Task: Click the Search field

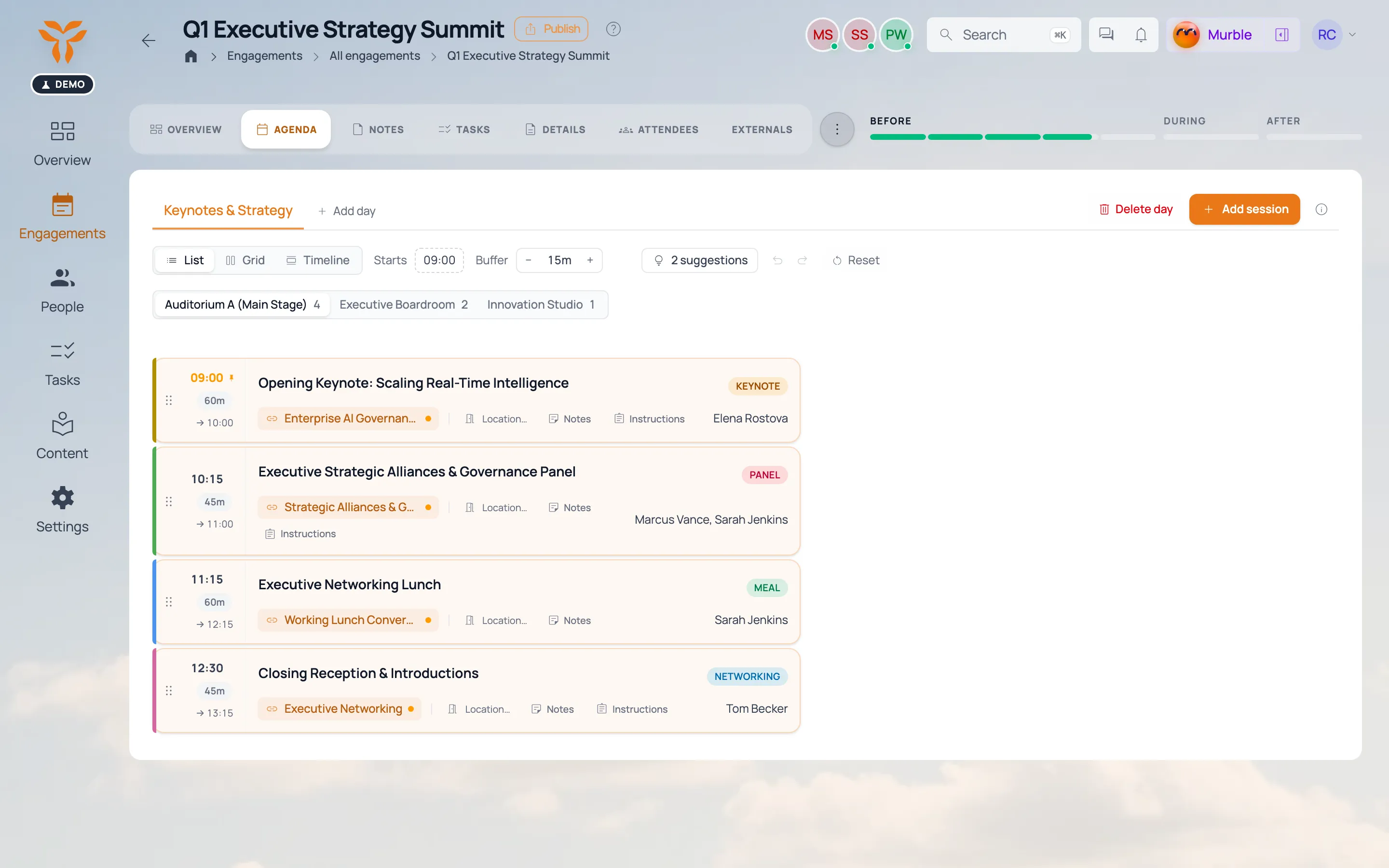Action: (x=1004, y=34)
